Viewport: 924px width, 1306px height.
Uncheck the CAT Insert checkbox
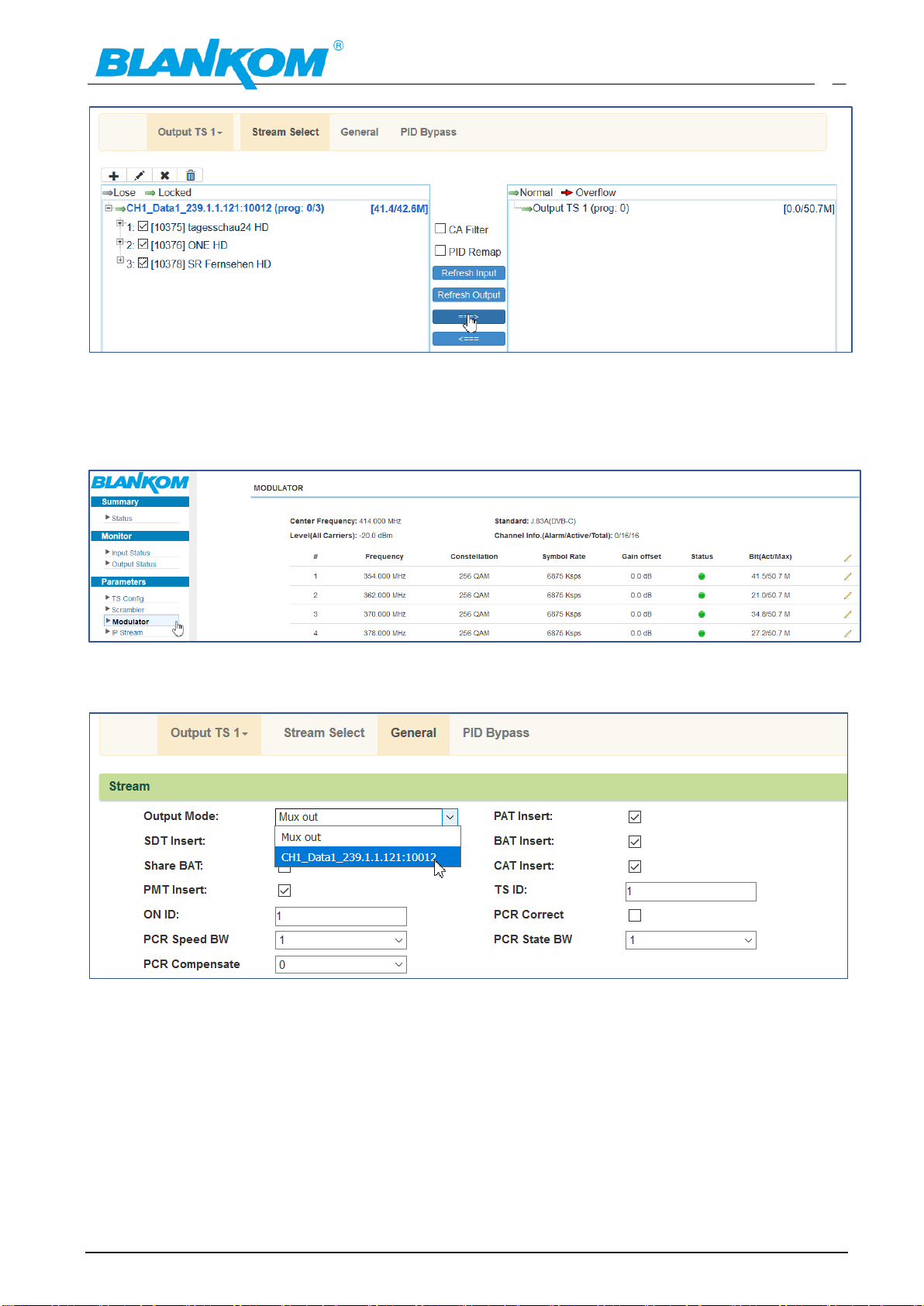pos(635,867)
